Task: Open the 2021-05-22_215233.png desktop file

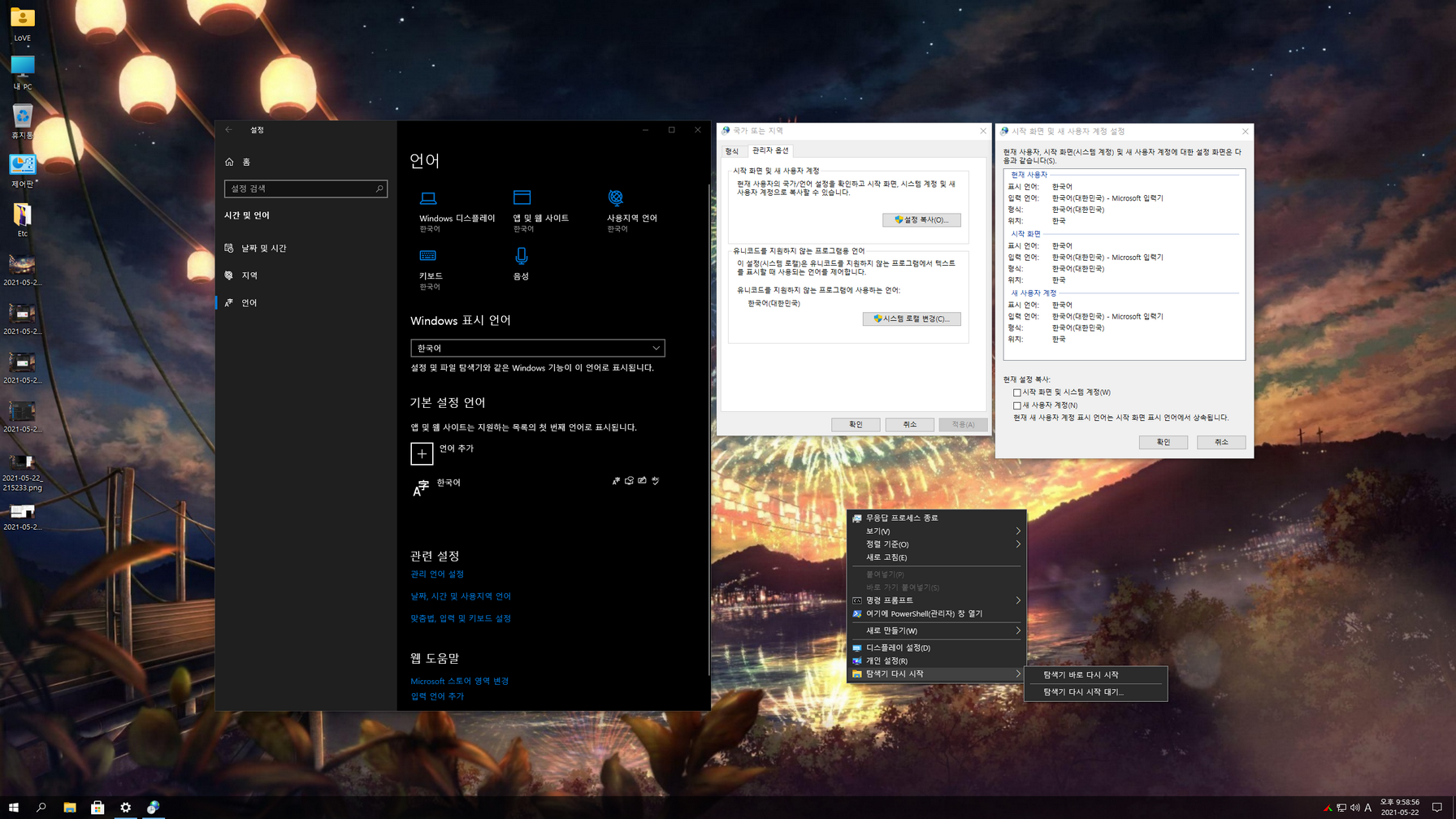Action: [x=22, y=472]
